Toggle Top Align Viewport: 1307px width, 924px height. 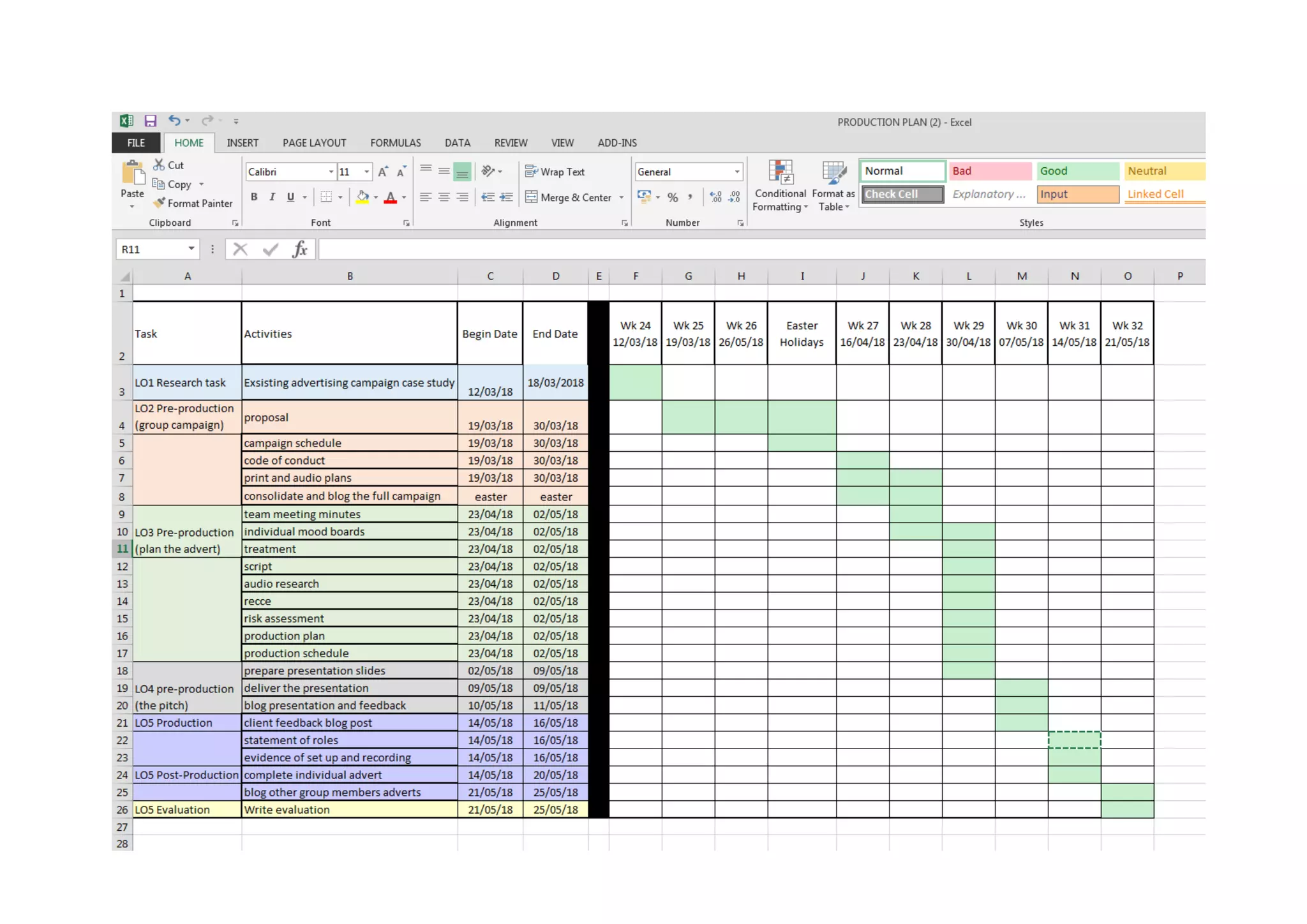(426, 170)
